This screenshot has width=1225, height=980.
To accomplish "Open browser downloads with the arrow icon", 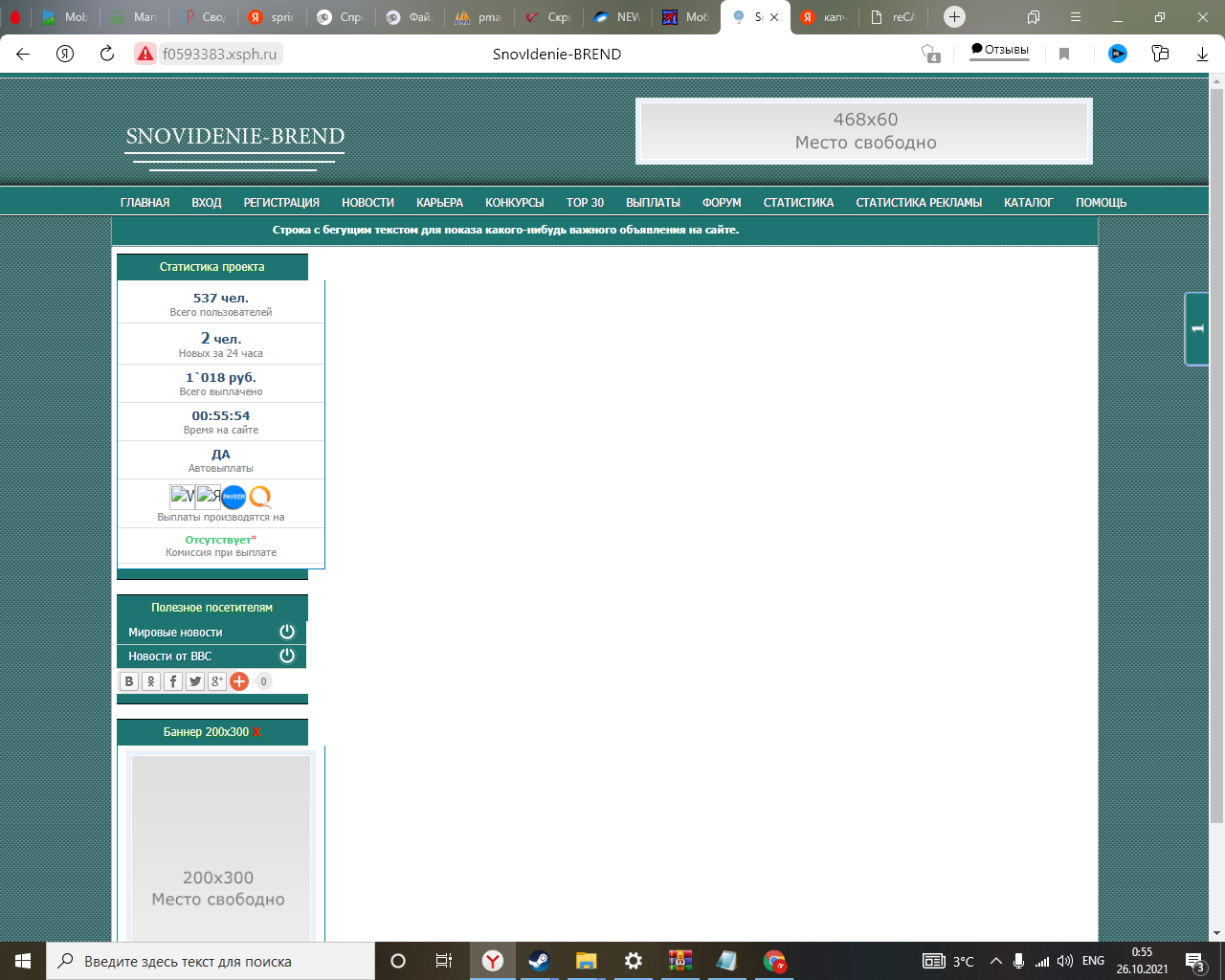I will (1202, 54).
